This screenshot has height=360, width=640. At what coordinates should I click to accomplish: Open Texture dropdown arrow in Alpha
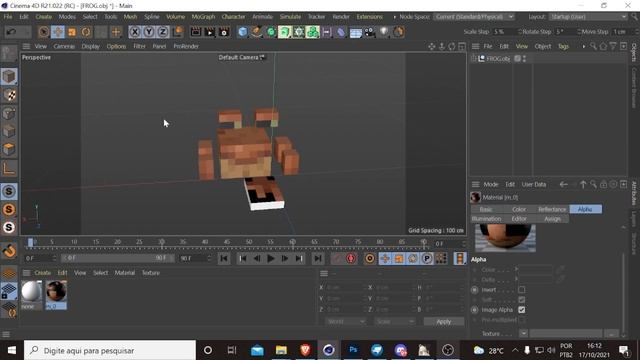coord(523,333)
